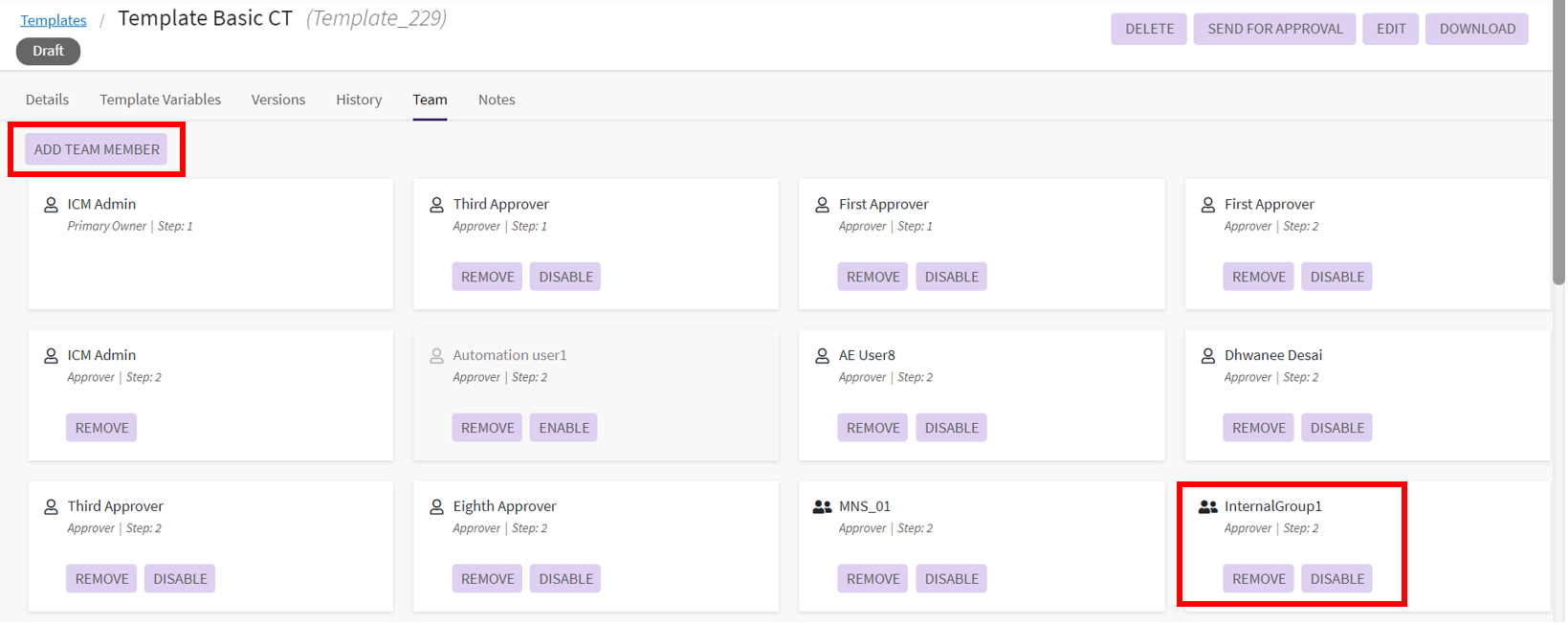The height and width of the screenshot is (625, 1568).
Task: Switch to the Template Variables tab
Action: tap(160, 100)
